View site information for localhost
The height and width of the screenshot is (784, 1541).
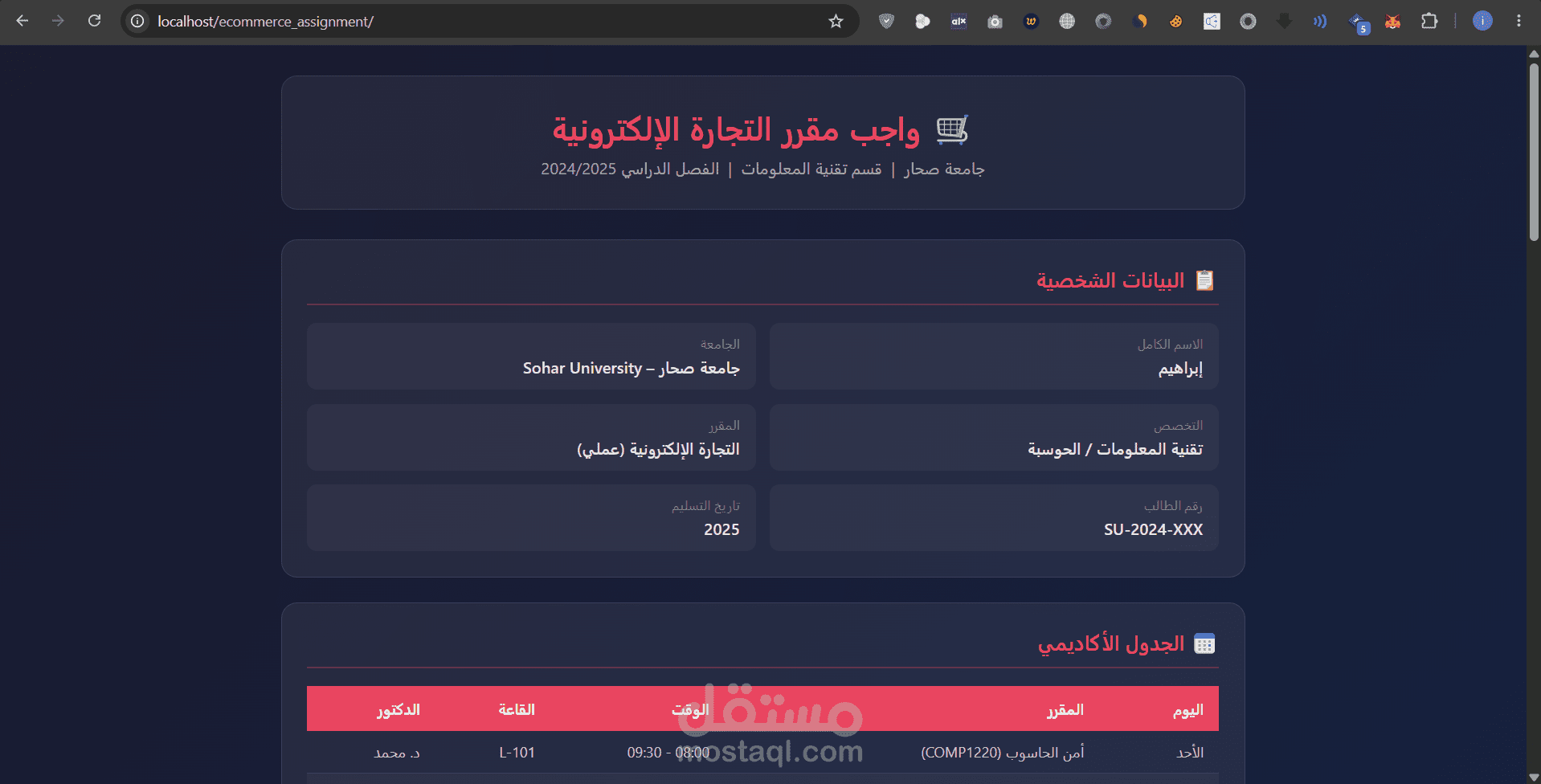tap(137, 21)
